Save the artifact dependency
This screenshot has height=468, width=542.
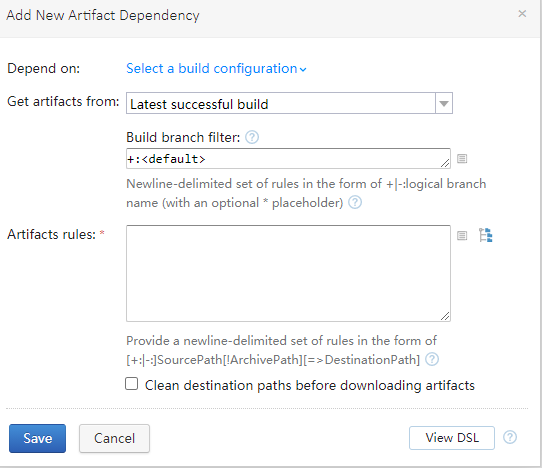[x=37, y=438]
